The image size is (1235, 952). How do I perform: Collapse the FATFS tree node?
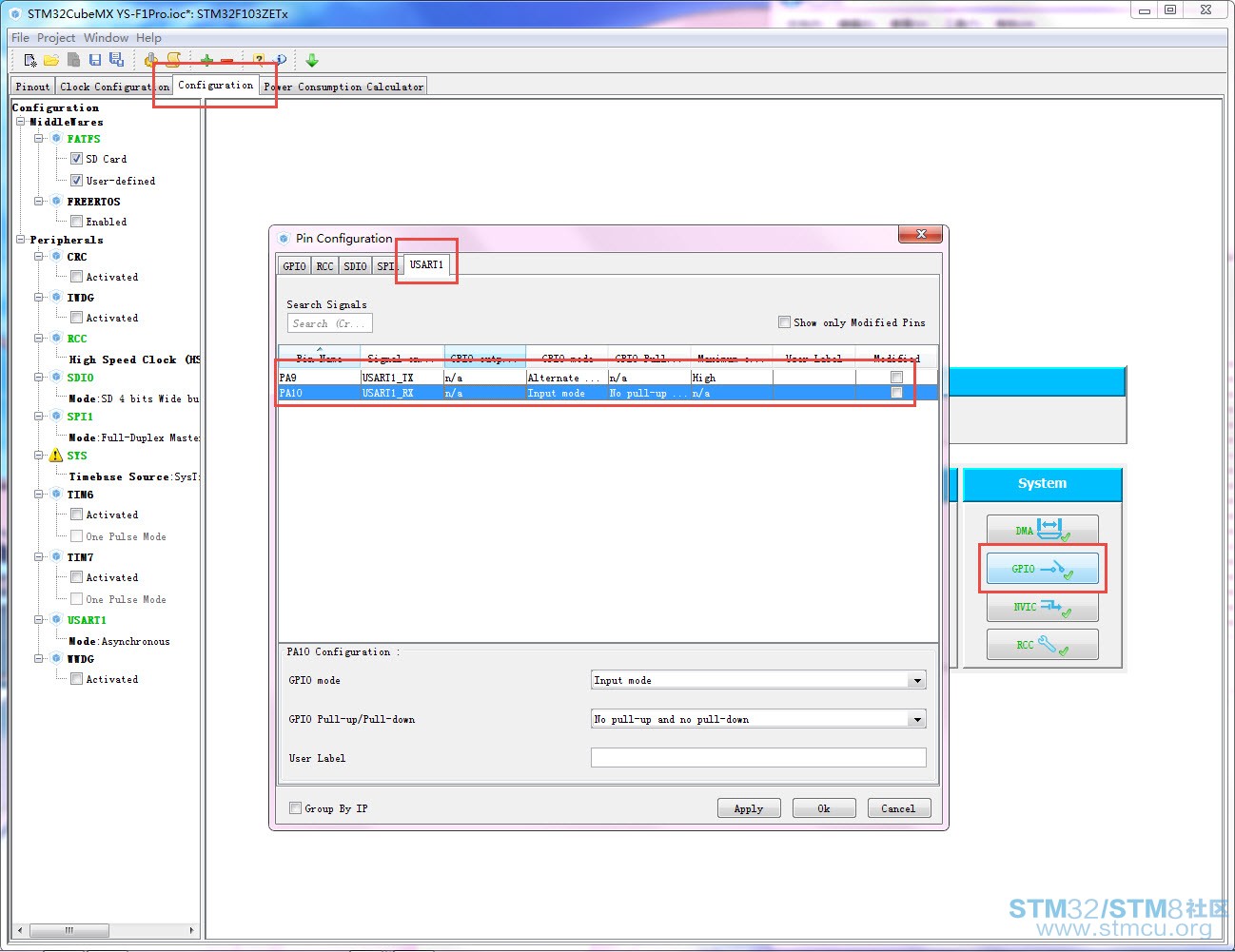coord(39,139)
